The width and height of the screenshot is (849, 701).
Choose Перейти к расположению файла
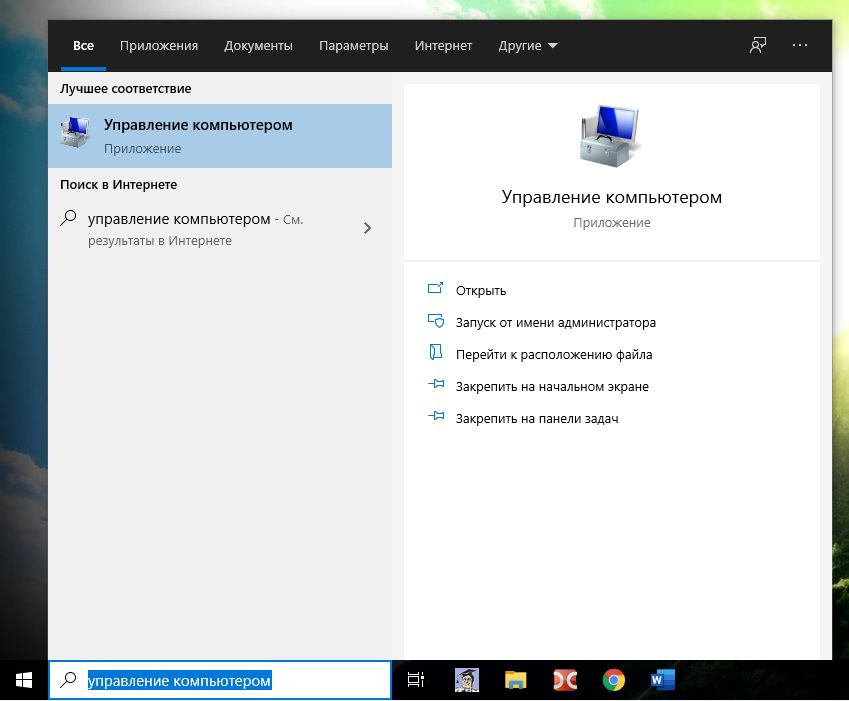pos(554,355)
